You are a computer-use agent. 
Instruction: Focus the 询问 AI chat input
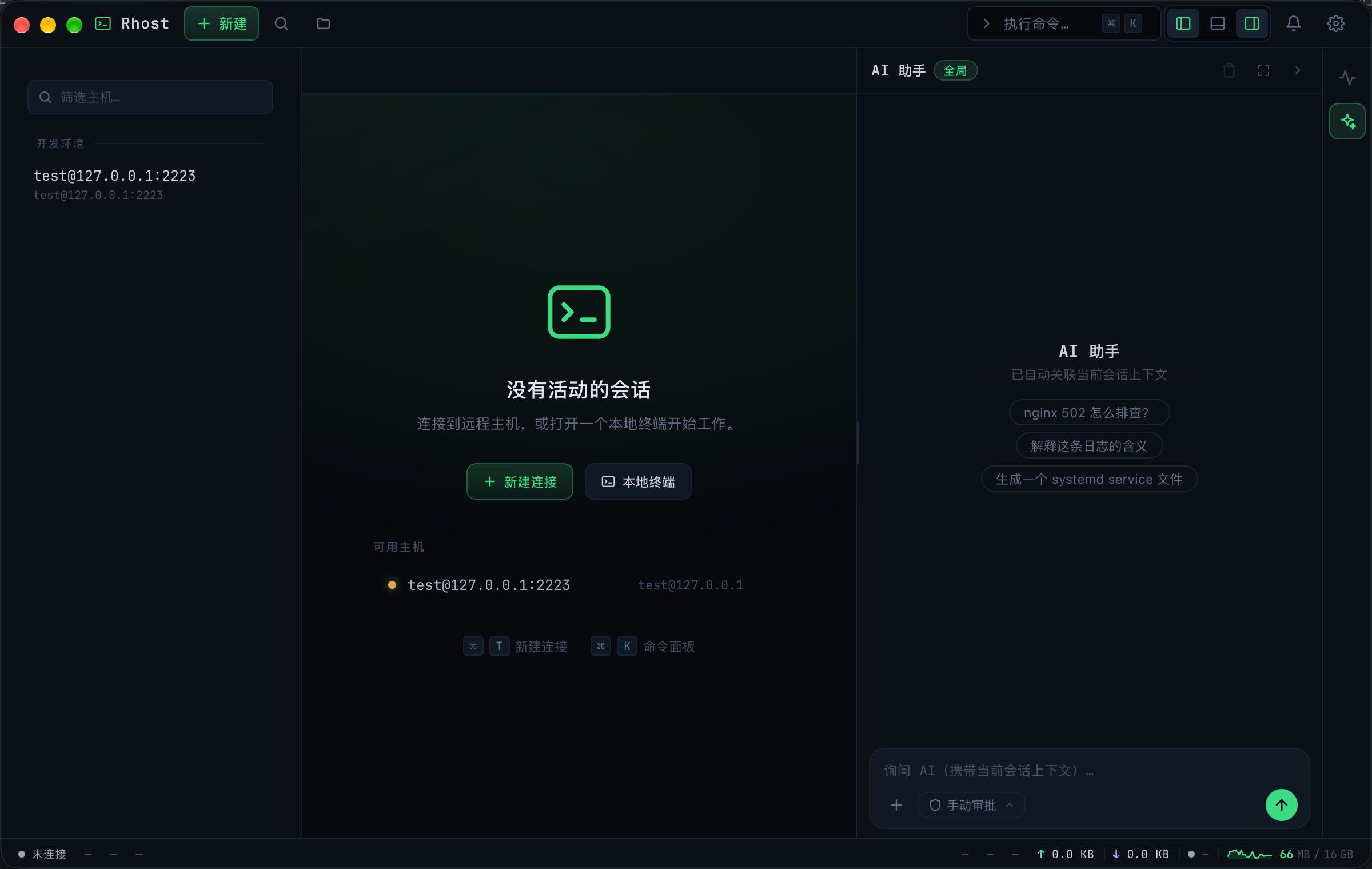point(1089,771)
